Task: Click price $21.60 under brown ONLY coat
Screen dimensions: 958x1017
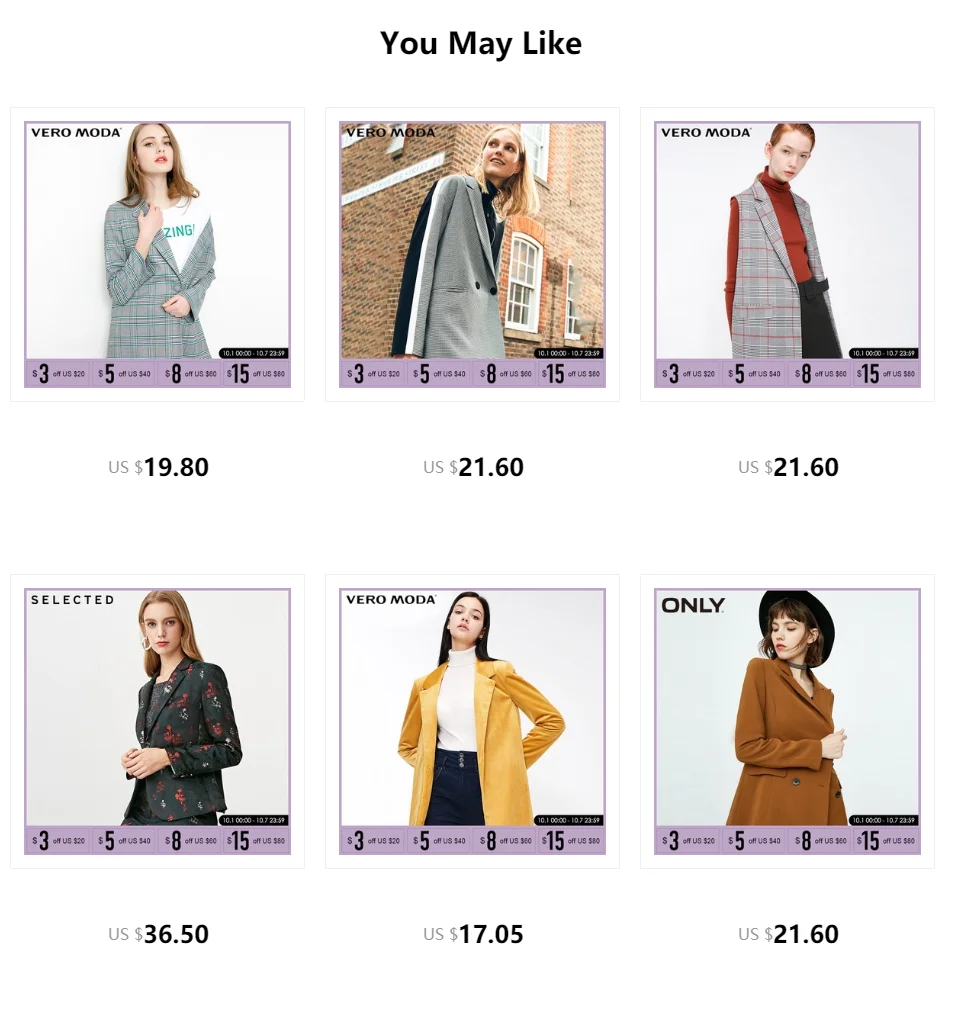Action: click(x=788, y=934)
